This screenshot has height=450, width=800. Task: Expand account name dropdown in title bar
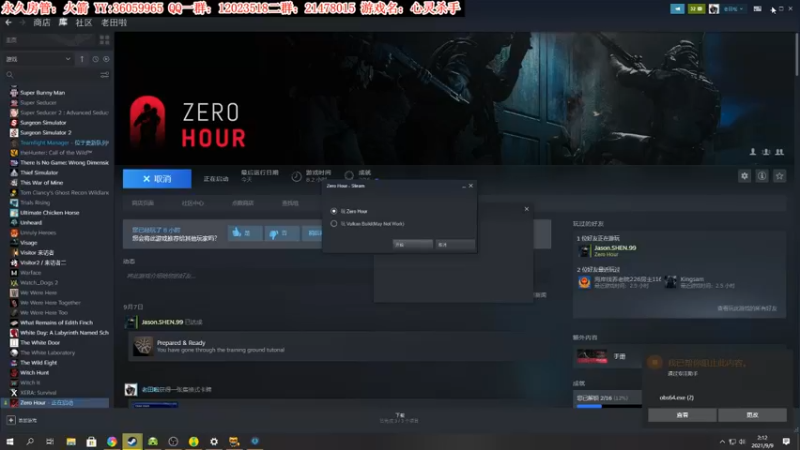734,9
